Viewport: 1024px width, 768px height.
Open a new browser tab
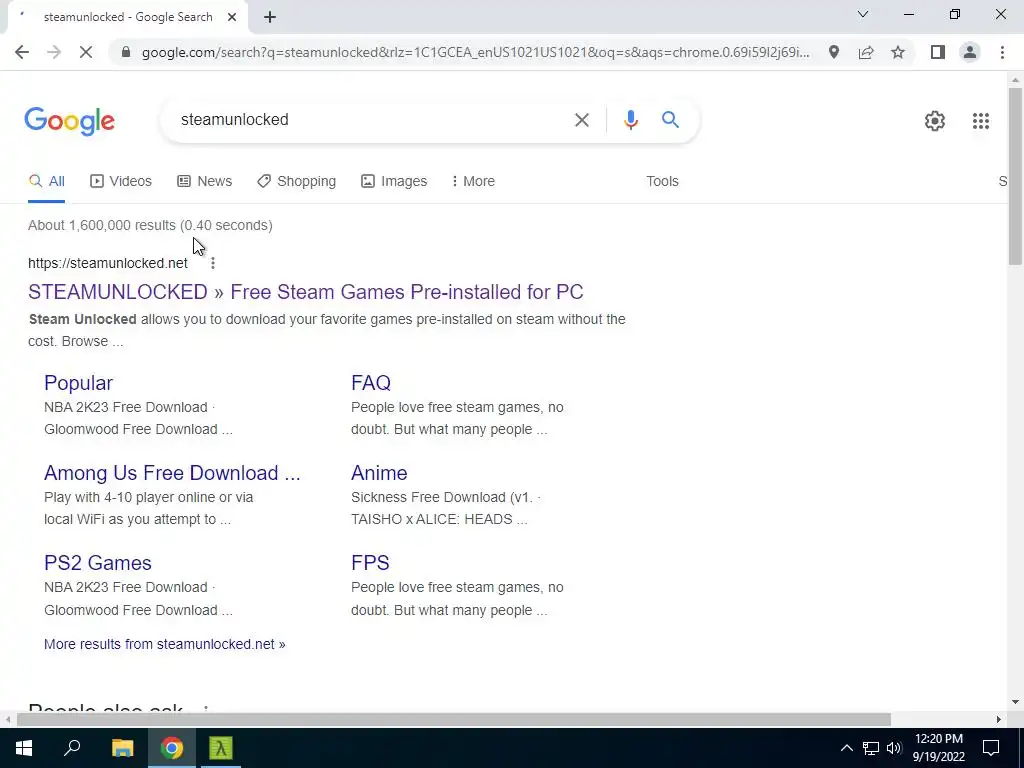click(270, 17)
